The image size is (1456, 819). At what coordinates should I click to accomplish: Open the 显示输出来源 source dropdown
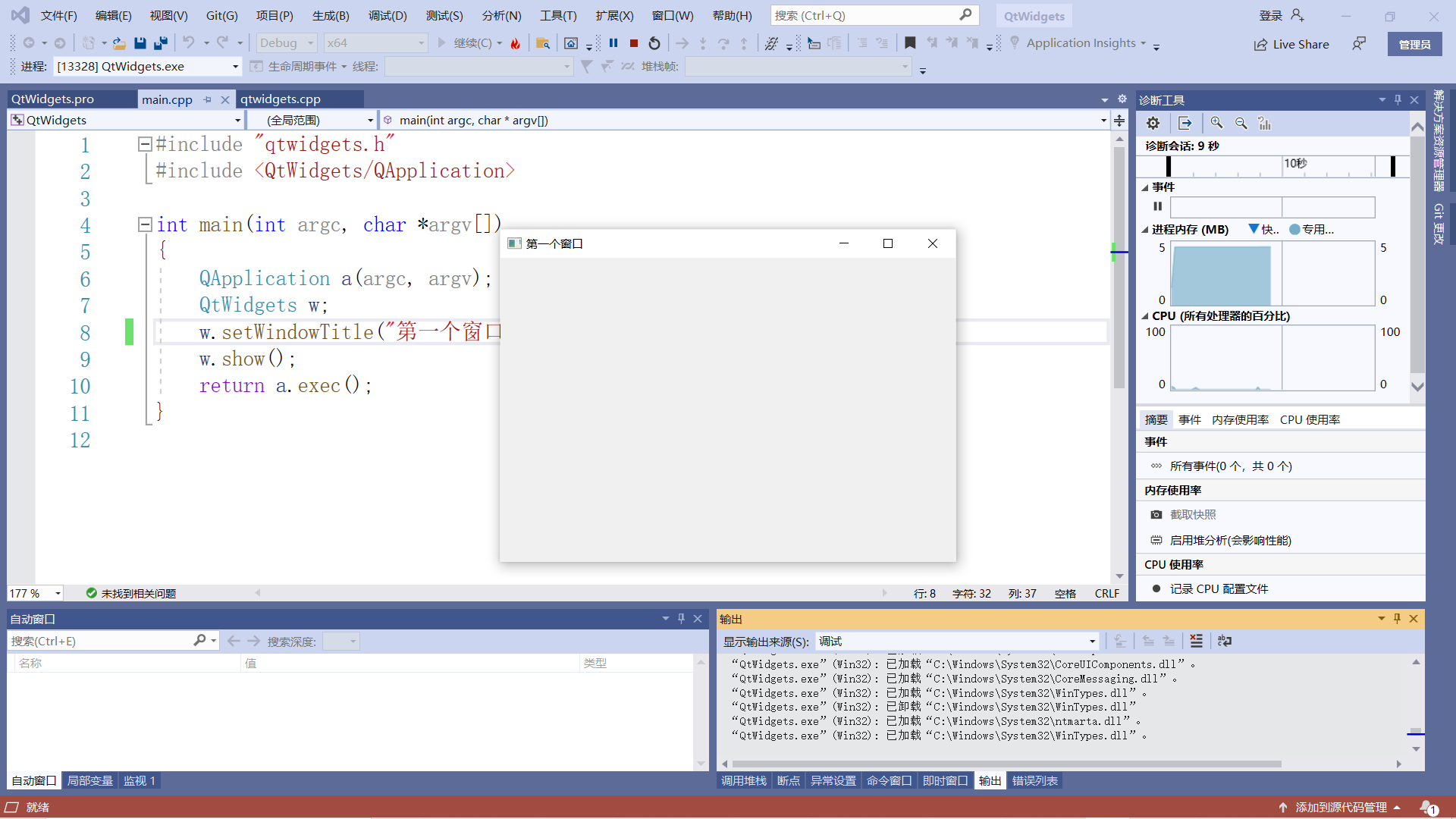point(1090,641)
